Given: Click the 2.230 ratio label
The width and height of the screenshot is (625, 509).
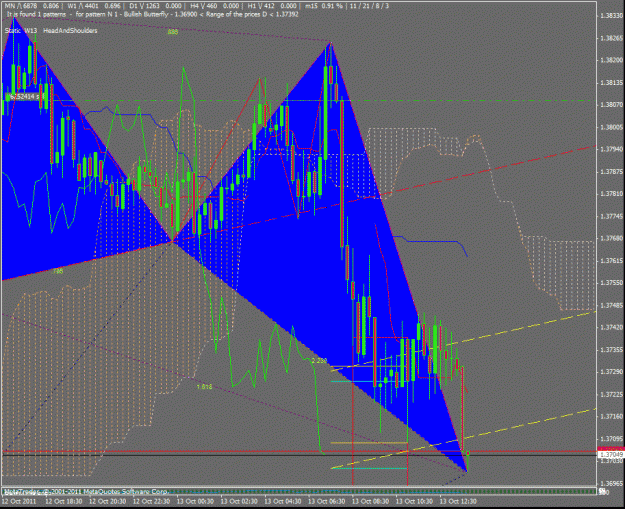Looking at the screenshot, I should (319, 361).
